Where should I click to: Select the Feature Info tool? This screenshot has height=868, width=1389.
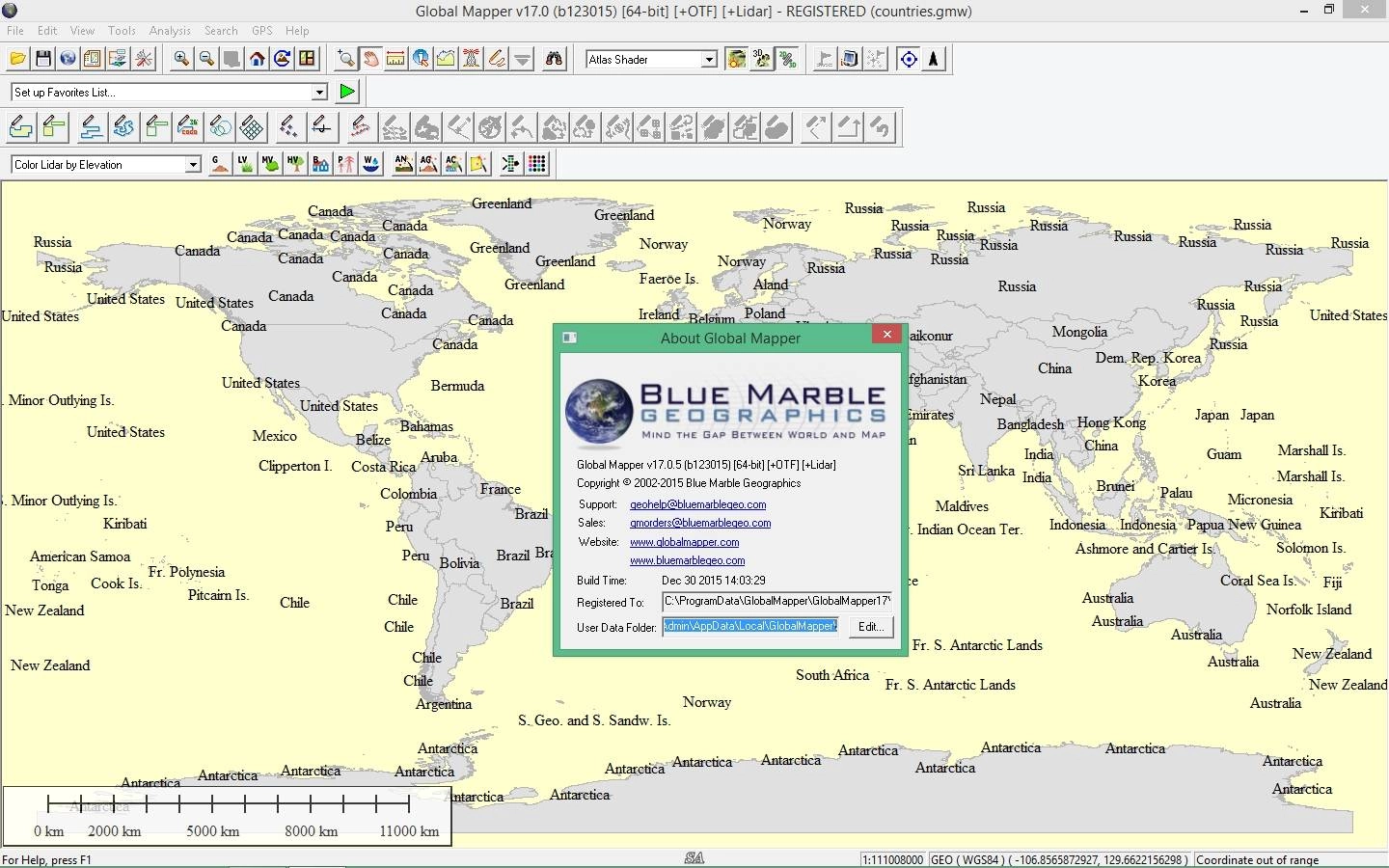(x=421, y=59)
